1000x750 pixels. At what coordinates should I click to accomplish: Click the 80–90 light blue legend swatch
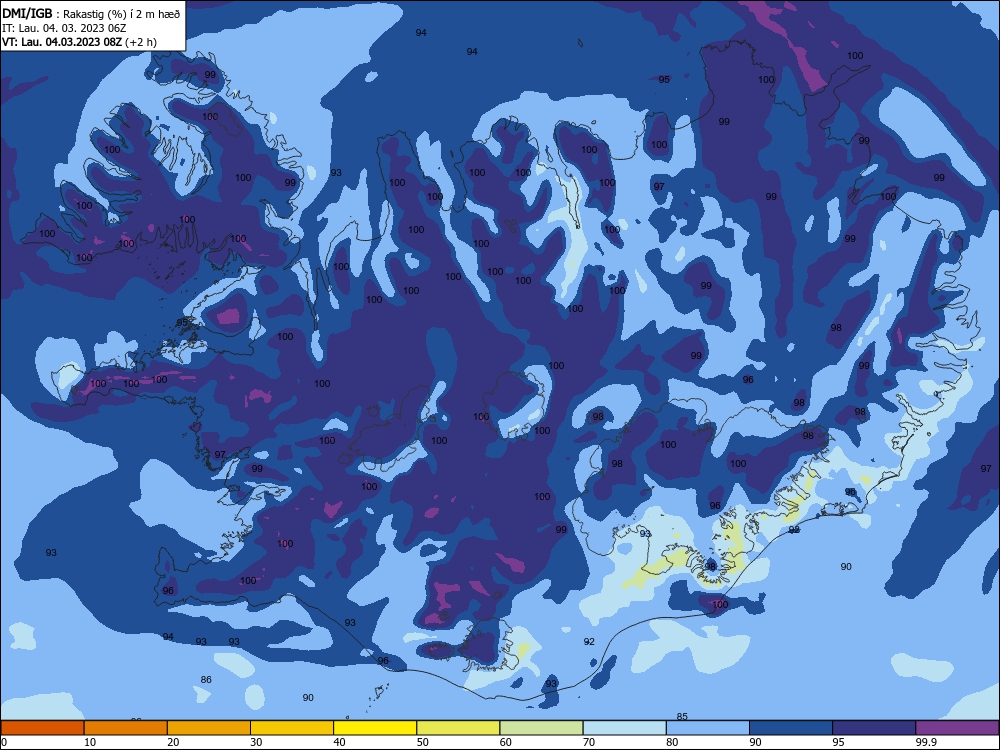pos(708,728)
